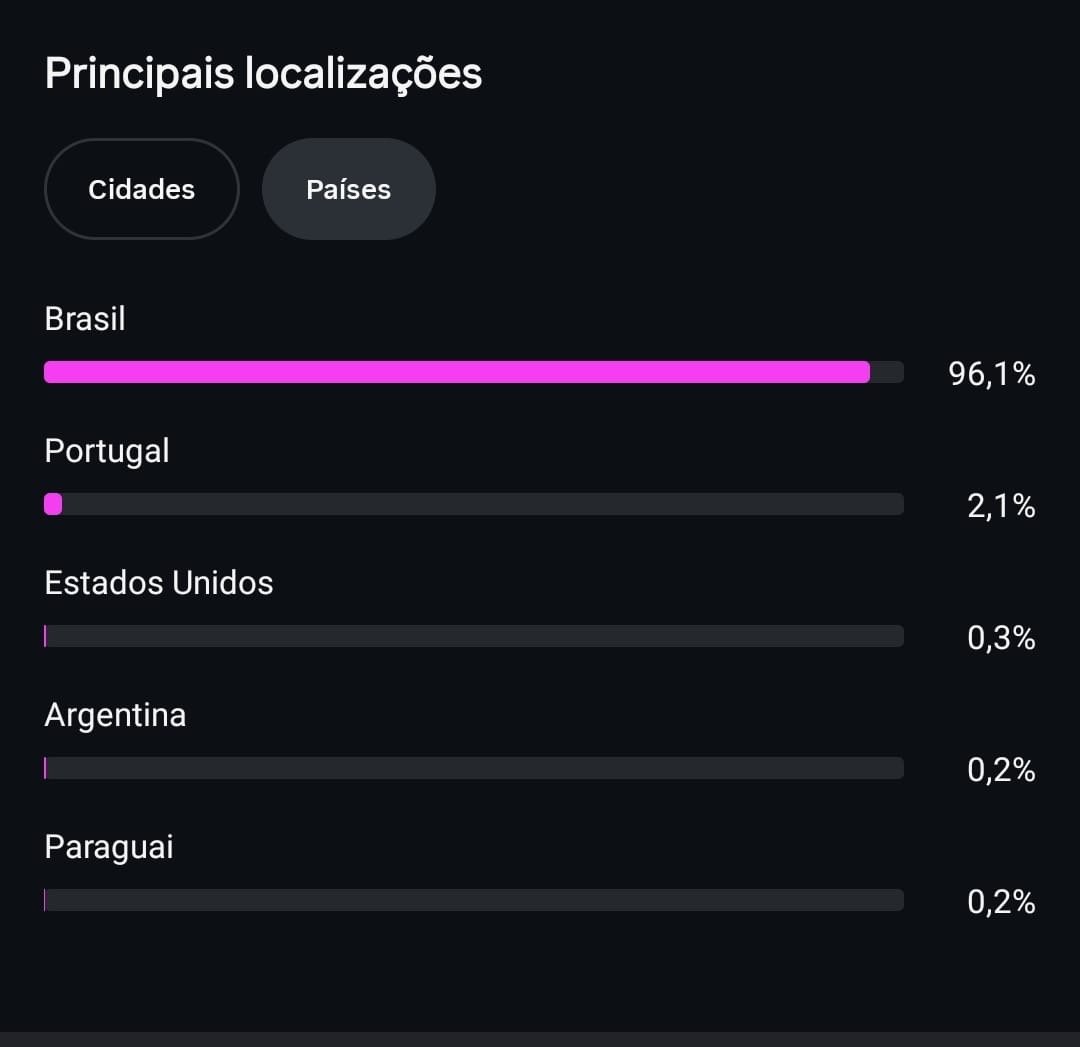Click the Estados Unidos label
The image size is (1080, 1047).
[x=159, y=583]
